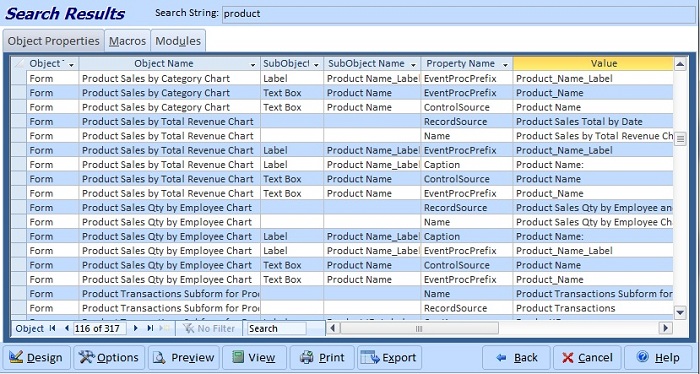
Task: Select the Value column header
Action: coord(593,64)
